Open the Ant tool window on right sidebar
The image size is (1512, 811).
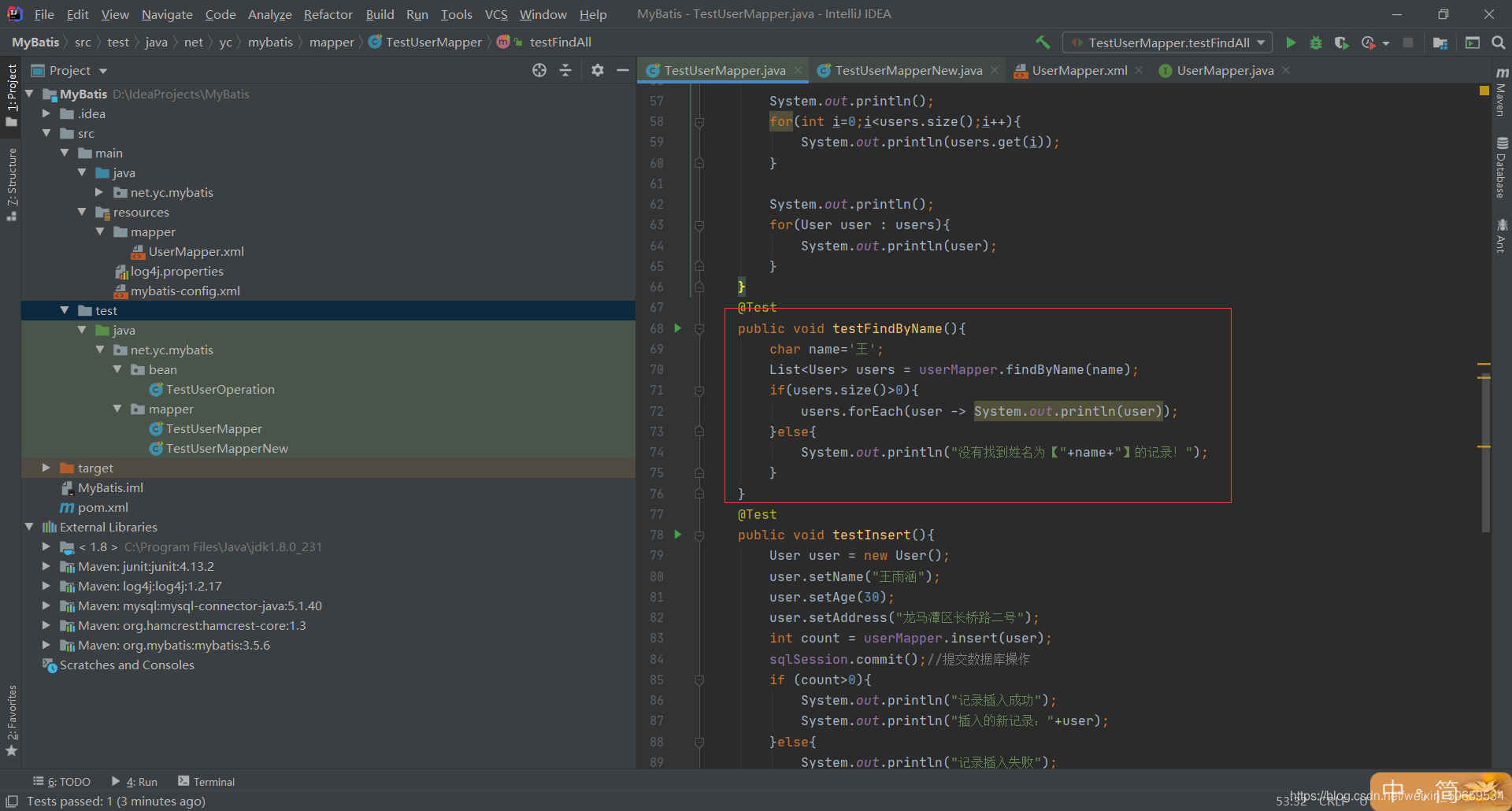1502,235
